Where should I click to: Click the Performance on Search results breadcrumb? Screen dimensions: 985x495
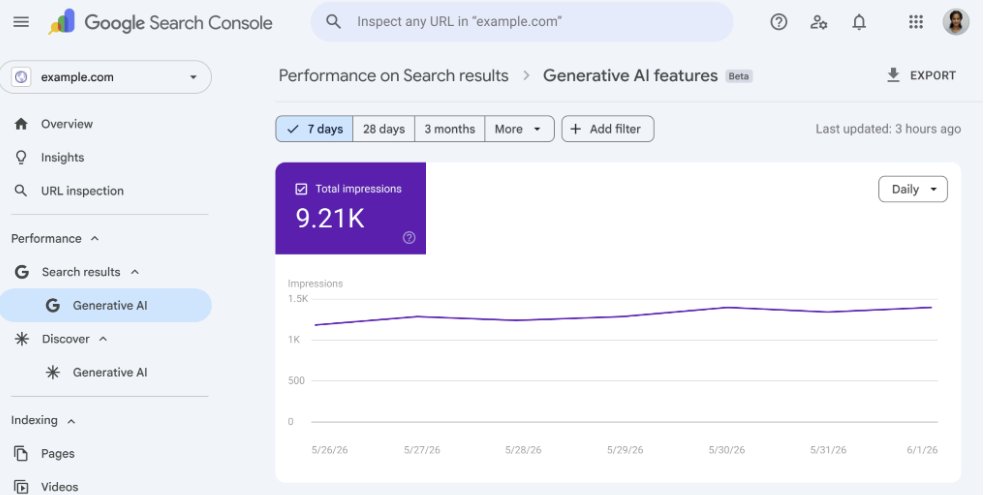pos(394,75)
